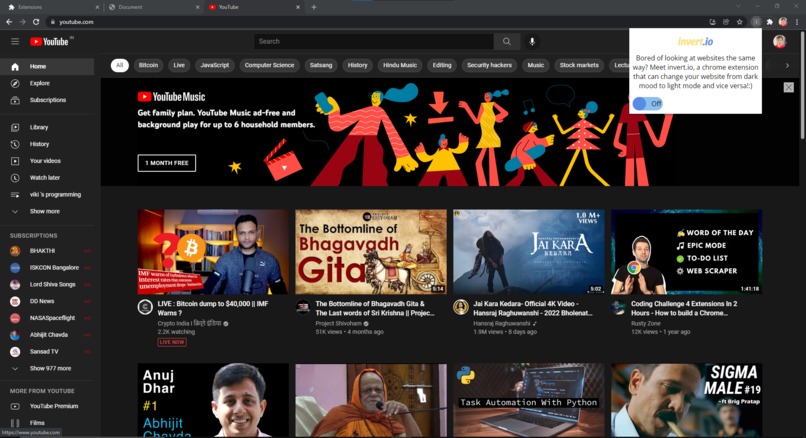Close the YouTube Music banner ad

pyautogui.click(x=789, y=87)
